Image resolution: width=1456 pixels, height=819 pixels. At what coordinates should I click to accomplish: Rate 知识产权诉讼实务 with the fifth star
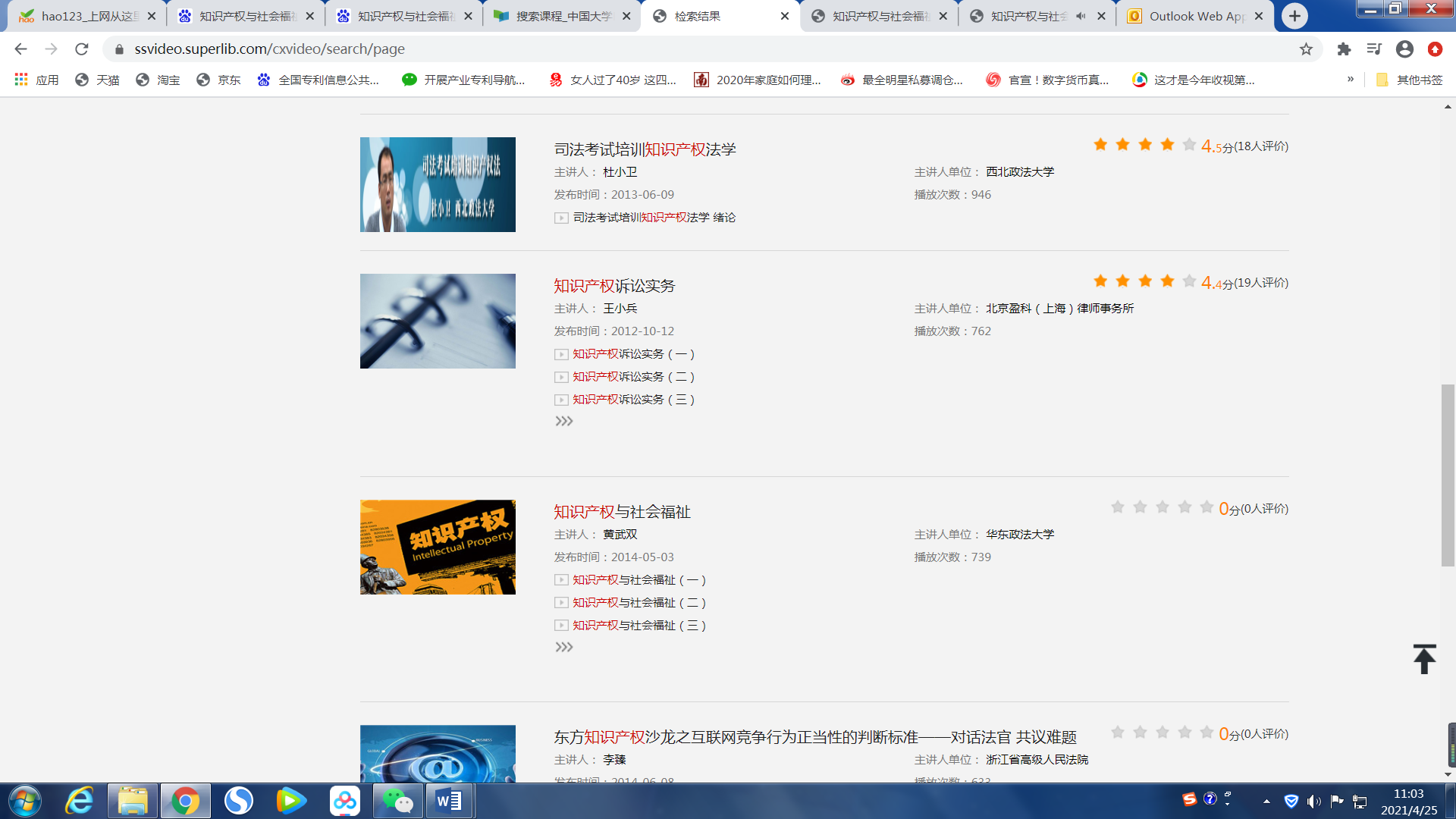[1189, 281]
